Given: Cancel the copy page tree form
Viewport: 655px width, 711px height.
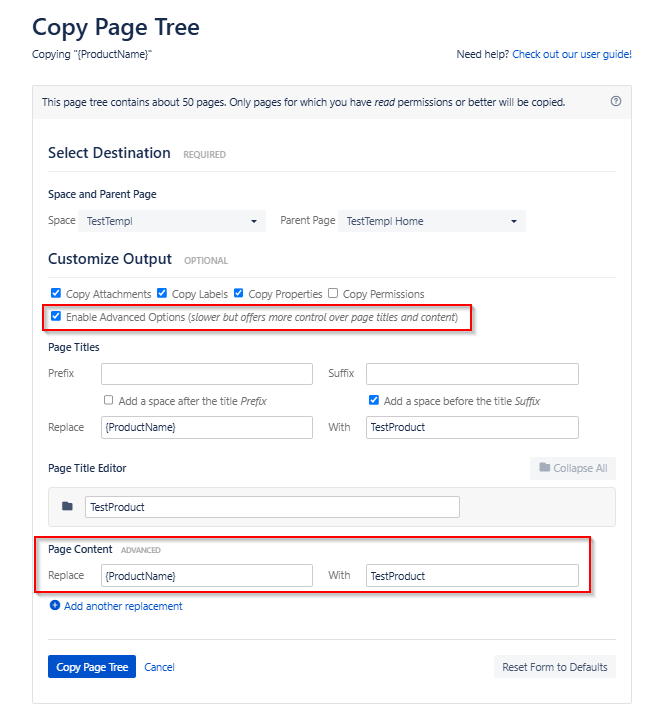Looking at the screenshot, I should coord(159,667).
